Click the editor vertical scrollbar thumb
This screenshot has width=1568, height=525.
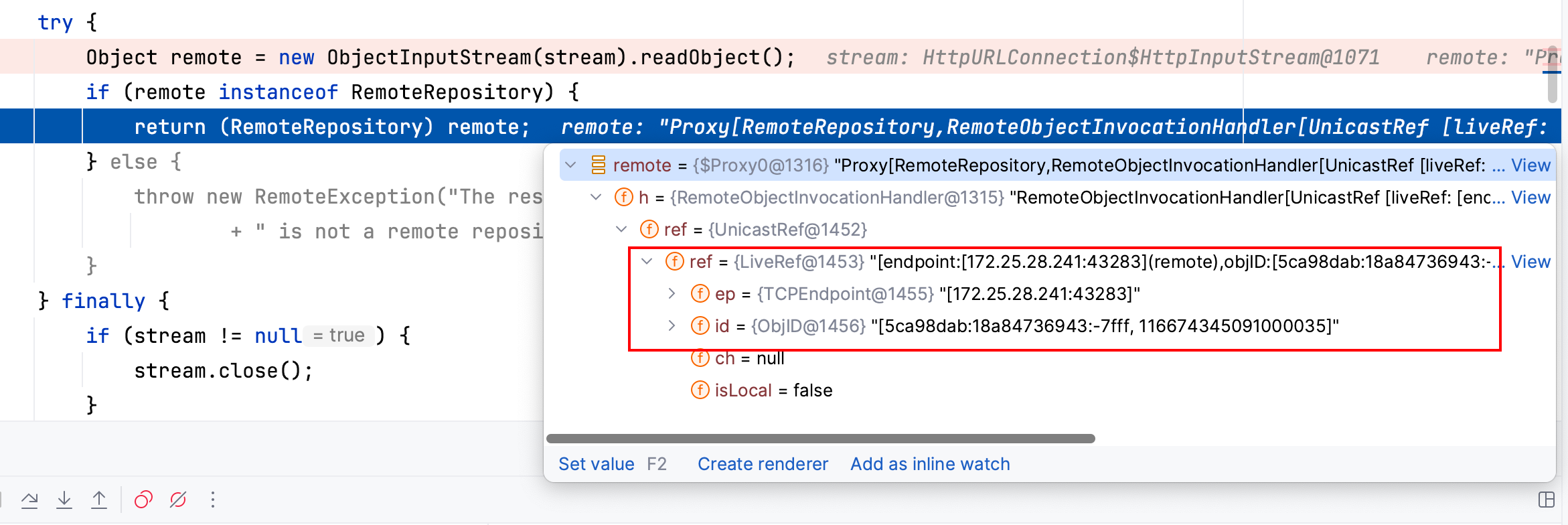pos(1554,75)
